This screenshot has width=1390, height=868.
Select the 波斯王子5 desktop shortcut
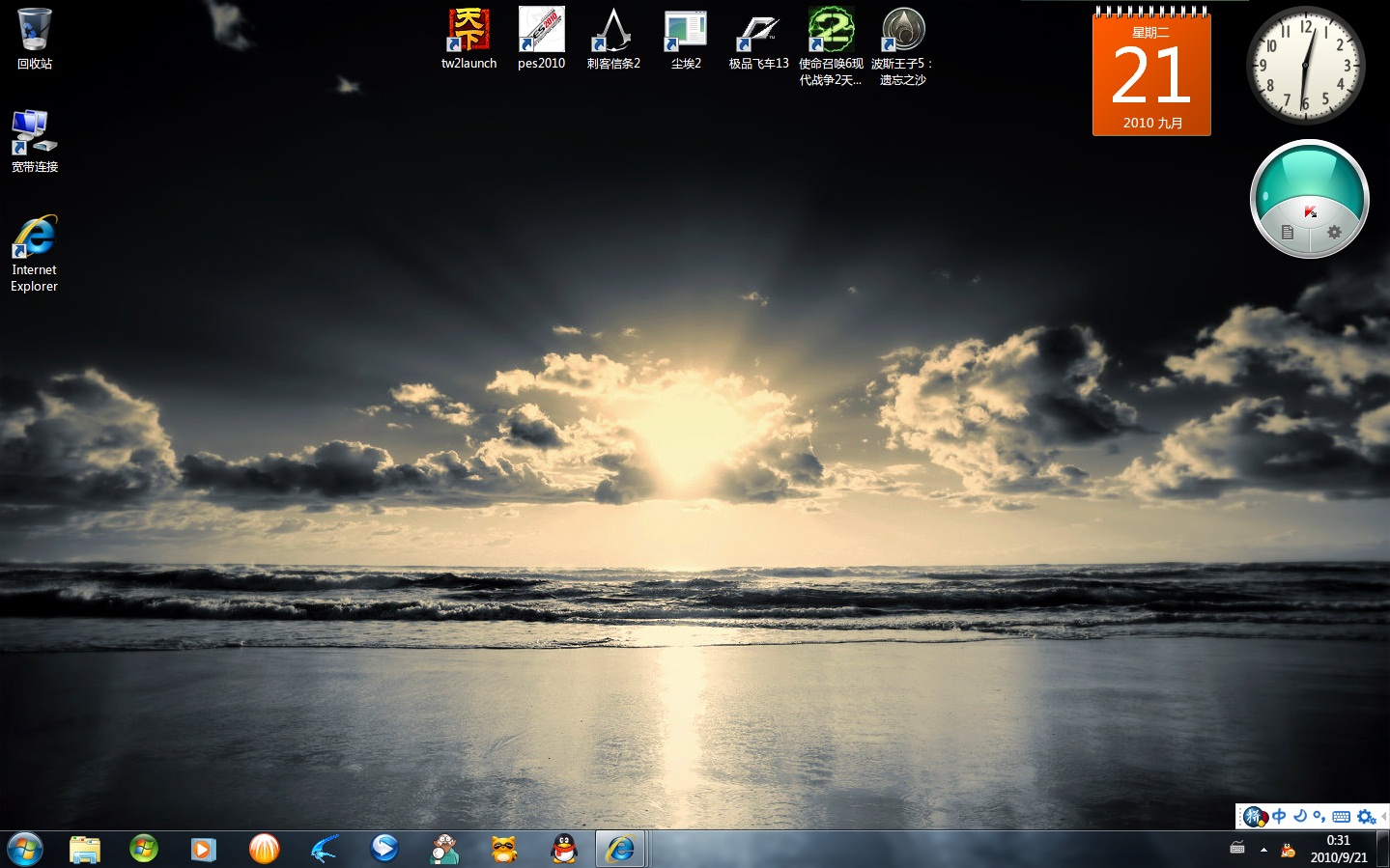coord(903,39)
